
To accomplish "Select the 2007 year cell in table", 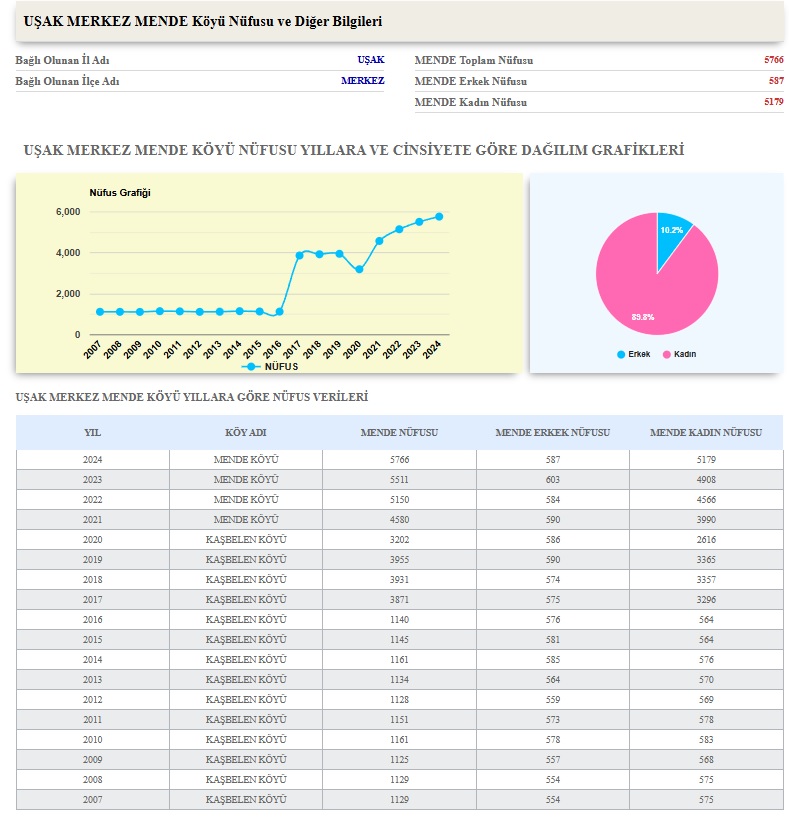I will click(92, 800).
